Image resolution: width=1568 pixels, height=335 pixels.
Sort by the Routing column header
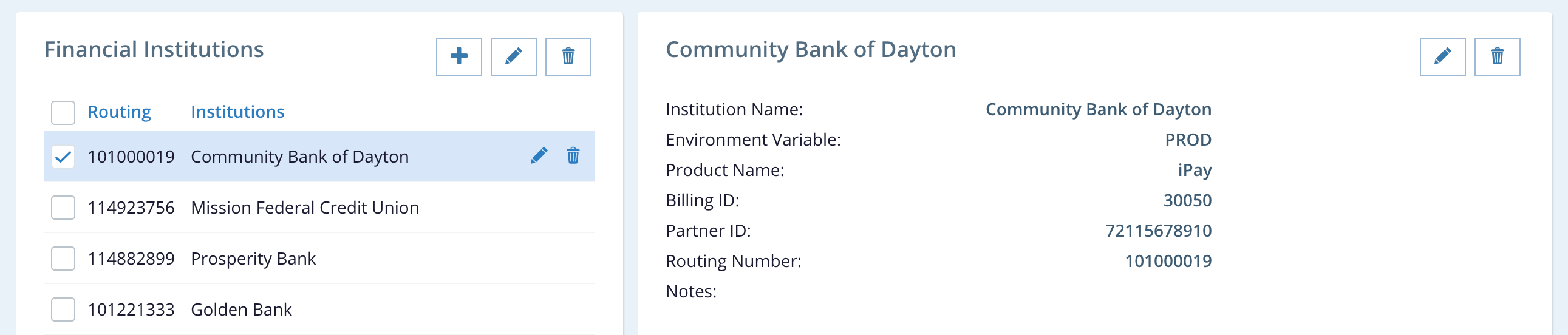click(119, 112)
